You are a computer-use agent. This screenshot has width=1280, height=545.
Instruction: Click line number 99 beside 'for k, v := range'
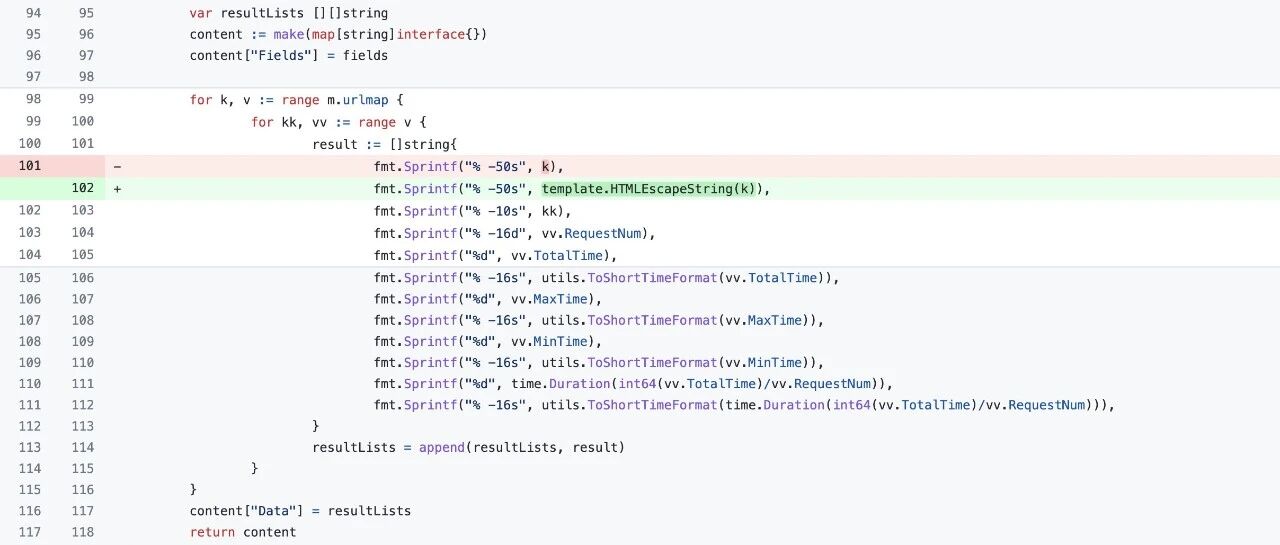85,100
